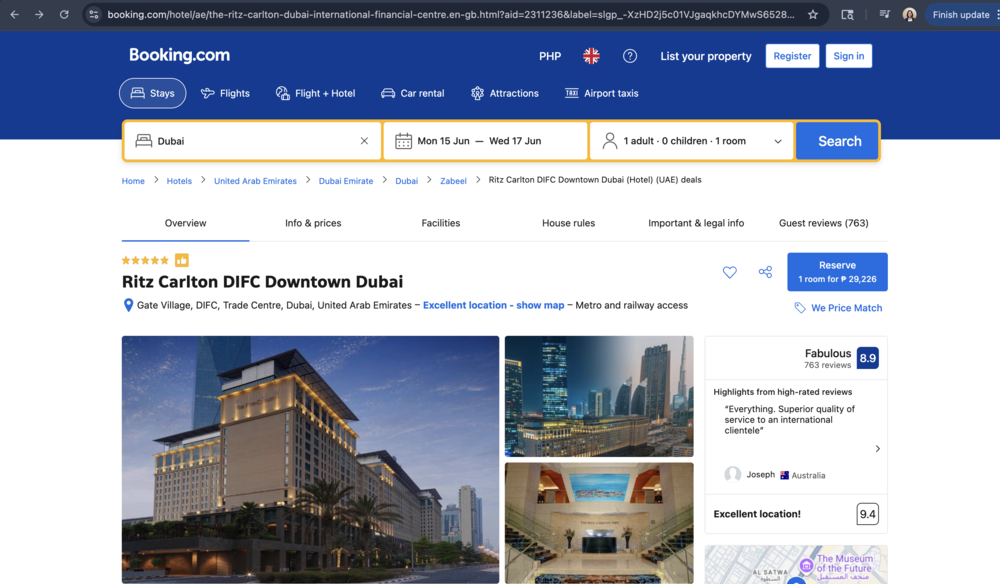
Task: Share the property with share icon
Action: [x=765, y=272]
